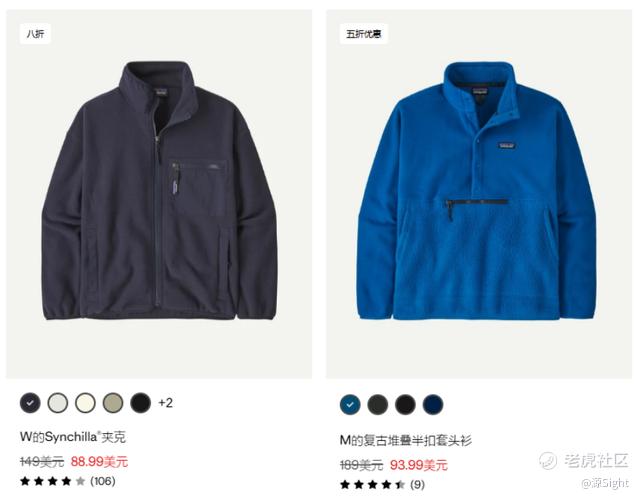Open the W的Synchilla夹克 product title
Viewport: 640px width, 497px height.
(x=73, y=437)
